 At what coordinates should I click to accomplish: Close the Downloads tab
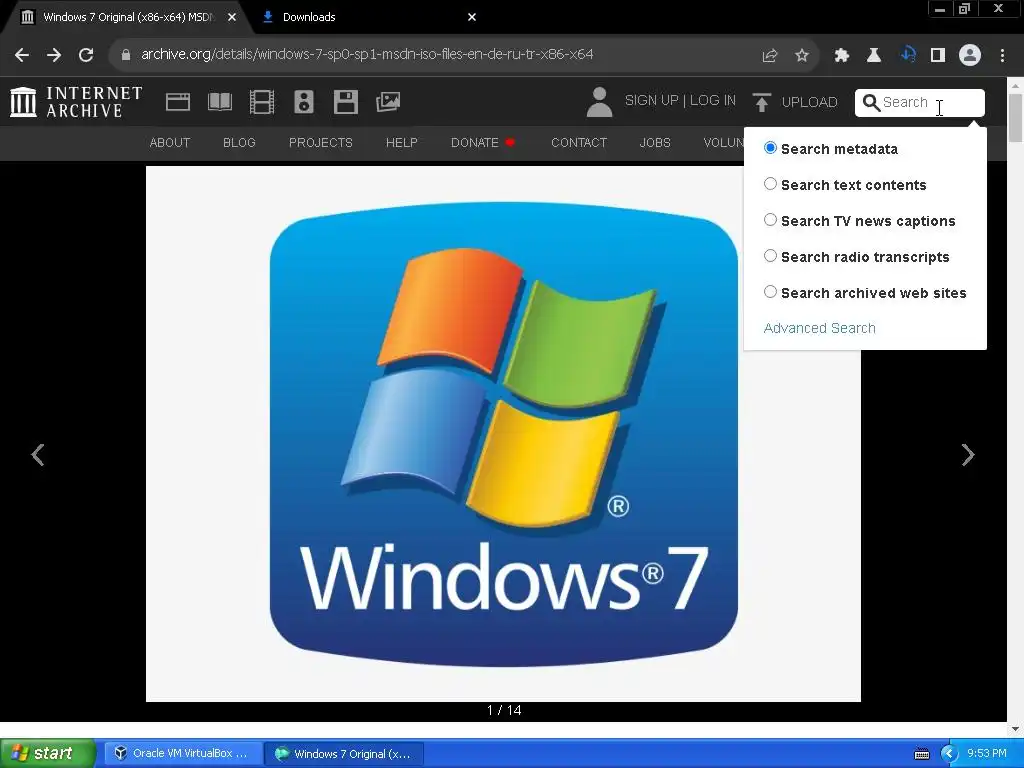pyautogui.click(x=472, y=18)
